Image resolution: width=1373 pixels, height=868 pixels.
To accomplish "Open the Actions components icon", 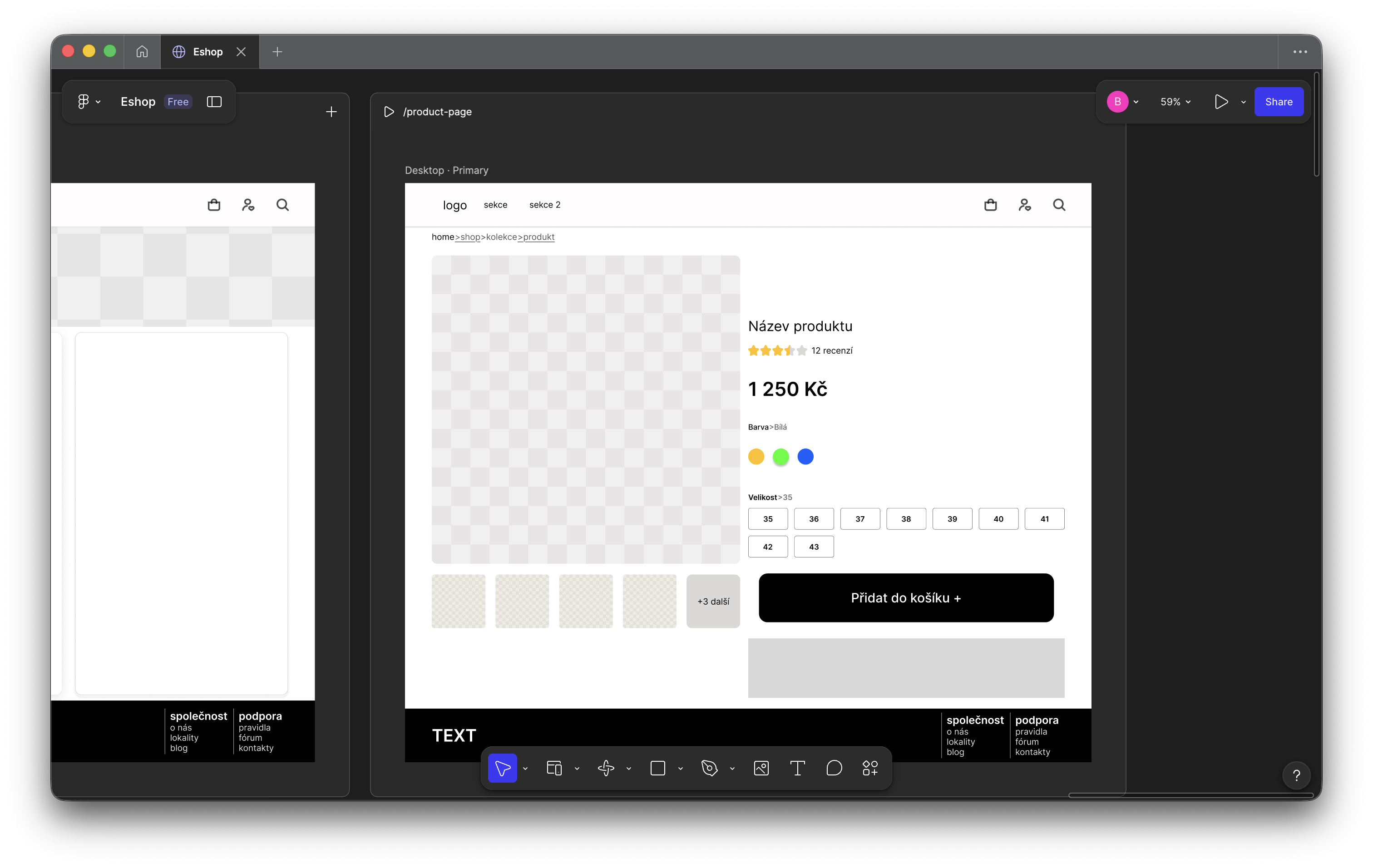I will point(870,768).
